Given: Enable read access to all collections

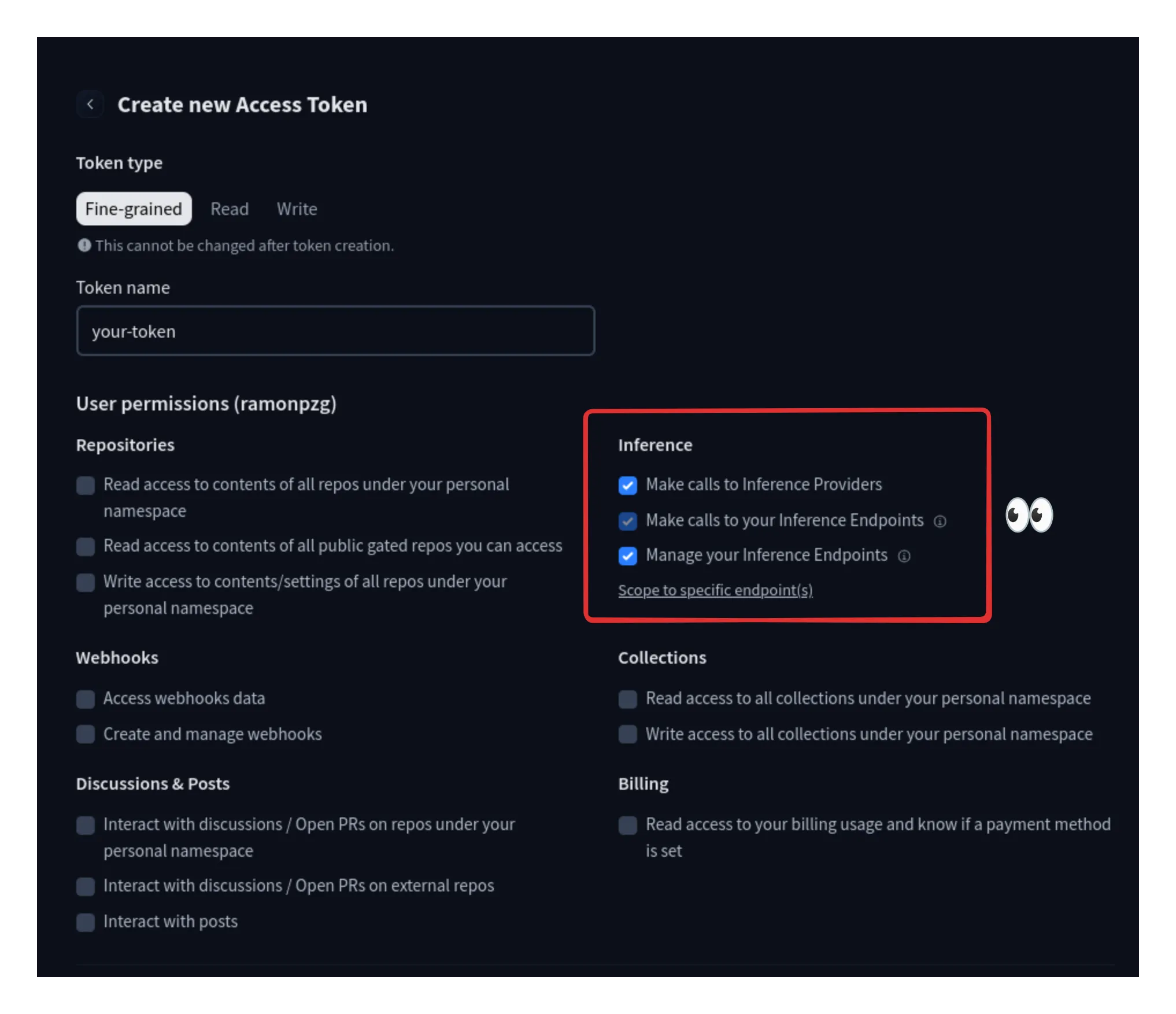Looking at the screenshot, I should coord(628,699).
